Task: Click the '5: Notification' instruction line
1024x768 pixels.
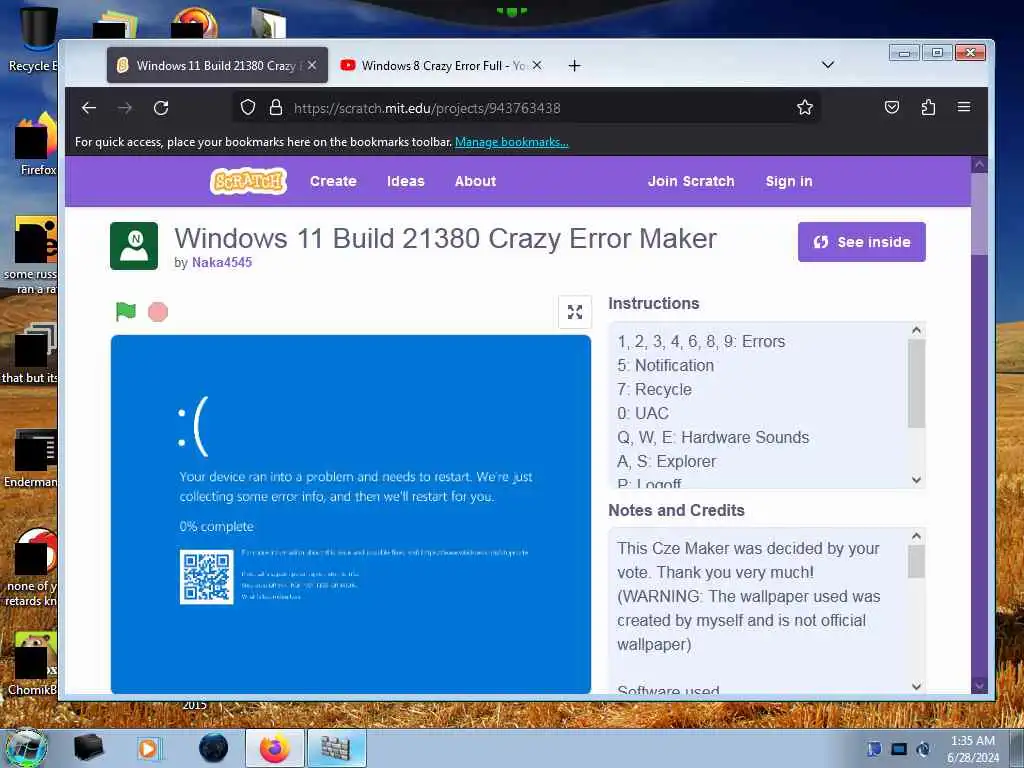Action: pos(665,366)
